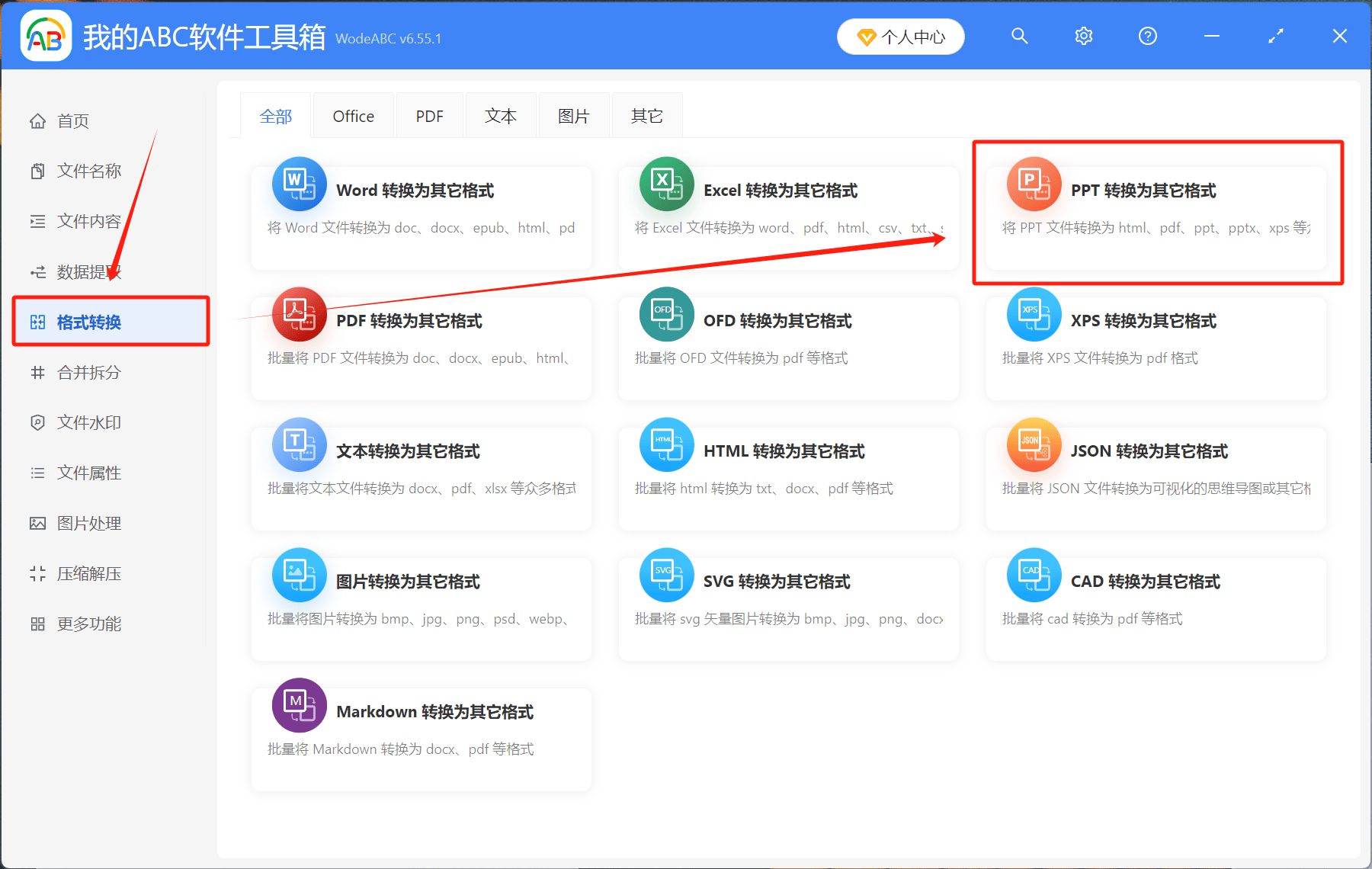
Task: Open the 文本转换为其它格式 icon
Action: (x=299, y=445)
